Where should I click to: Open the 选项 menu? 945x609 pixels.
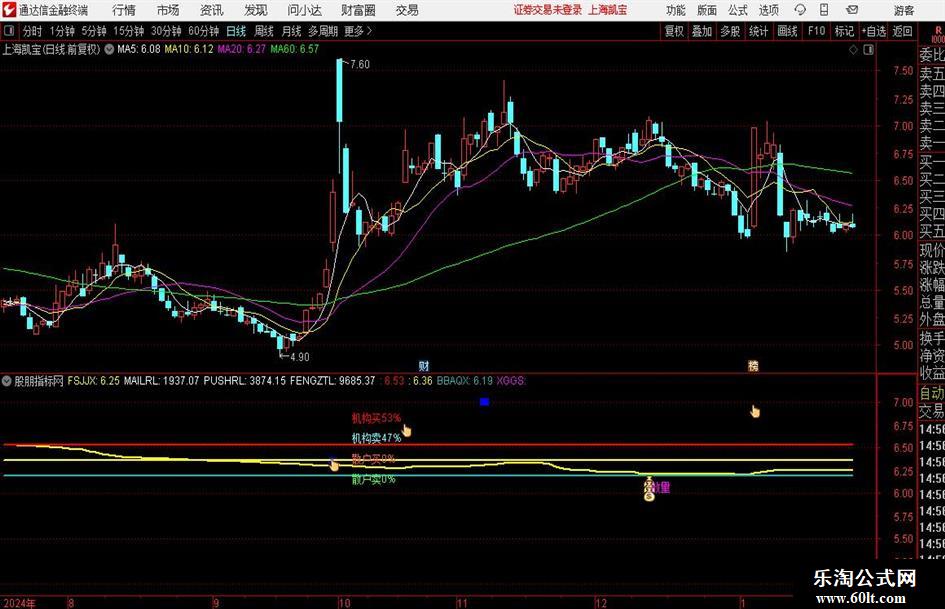[768, 10]
